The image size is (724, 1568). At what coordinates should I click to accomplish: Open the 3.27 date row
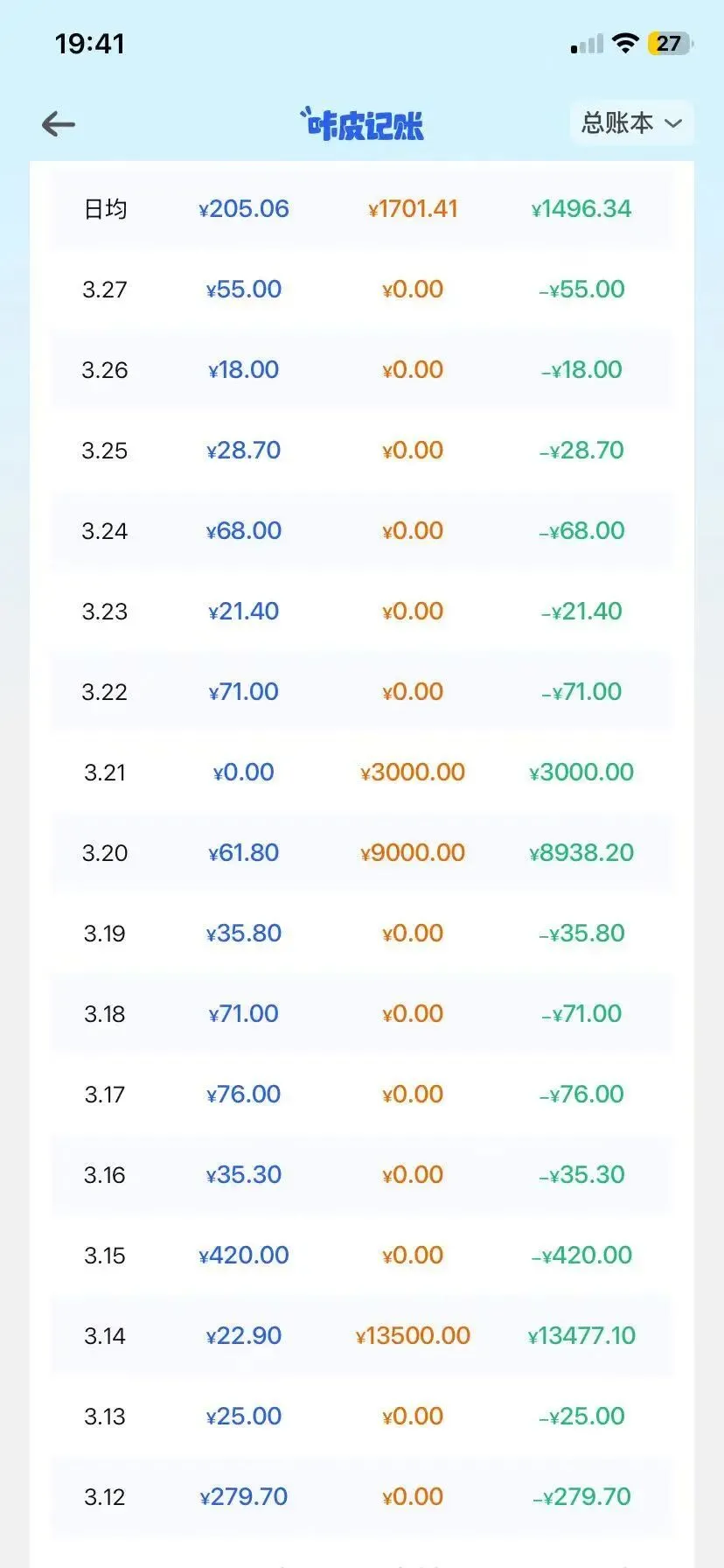pyautogui.click(x=362, y=290)
